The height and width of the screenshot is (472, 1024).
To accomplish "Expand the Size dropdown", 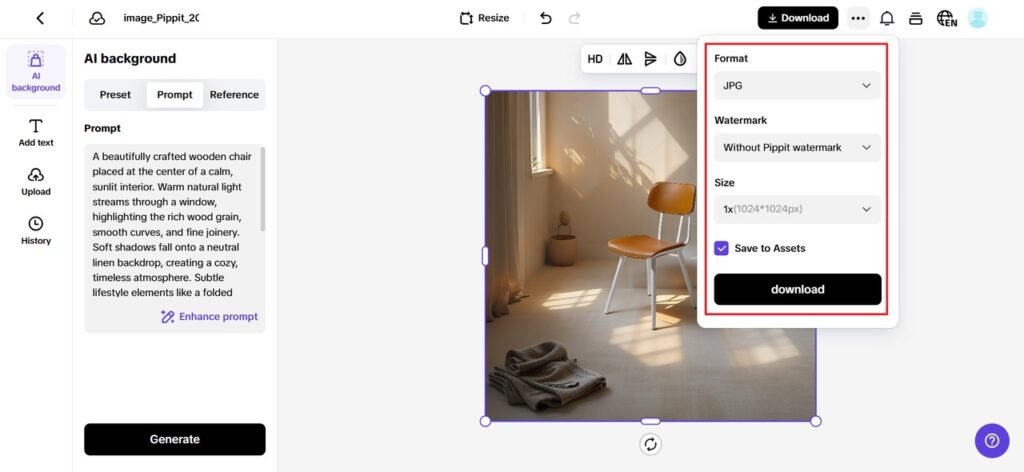I will click(797, 209).
